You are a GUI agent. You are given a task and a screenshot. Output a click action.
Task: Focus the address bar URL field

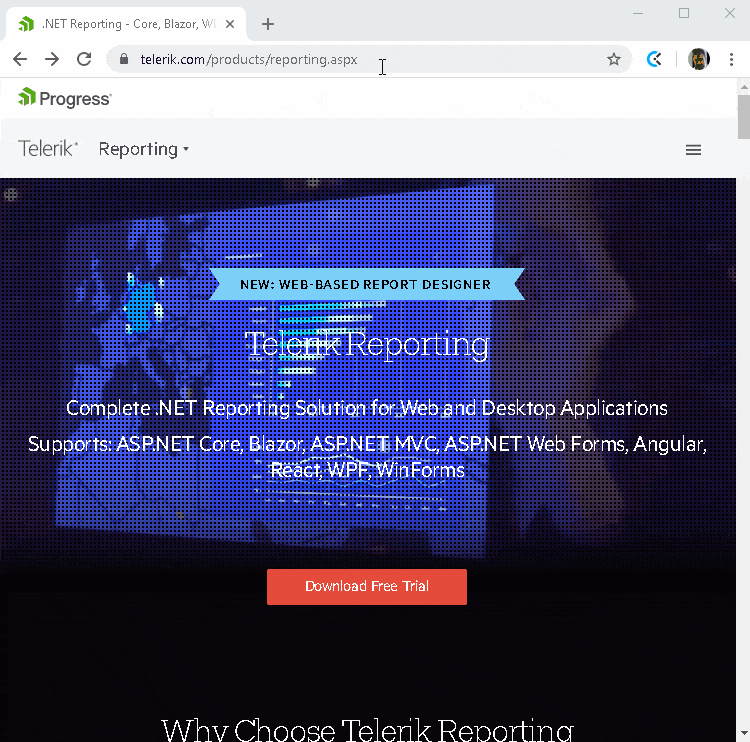click(x=368, y=59)
